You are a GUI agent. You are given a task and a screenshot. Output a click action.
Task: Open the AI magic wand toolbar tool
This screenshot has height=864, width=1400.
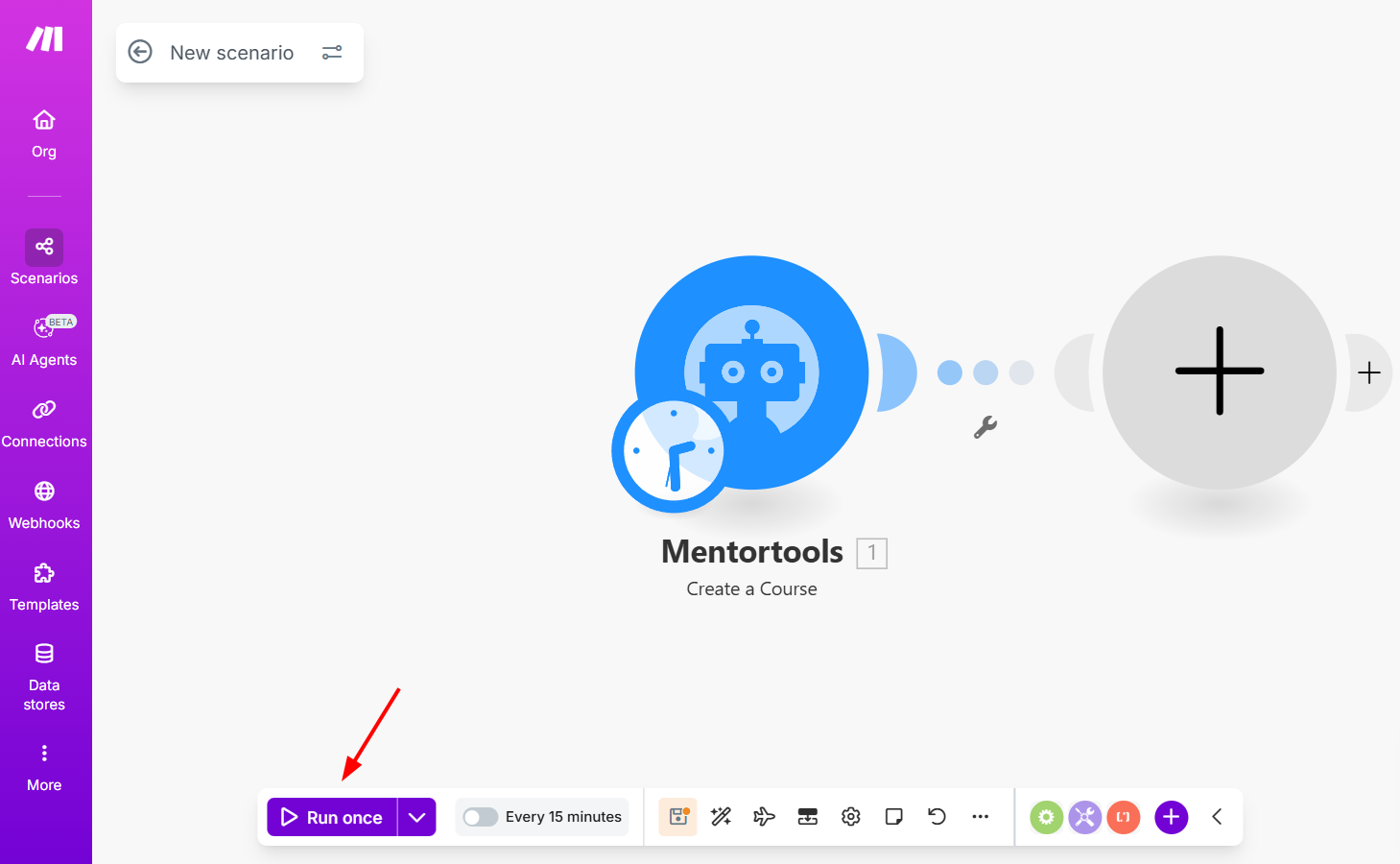click(x=721, y=817)
